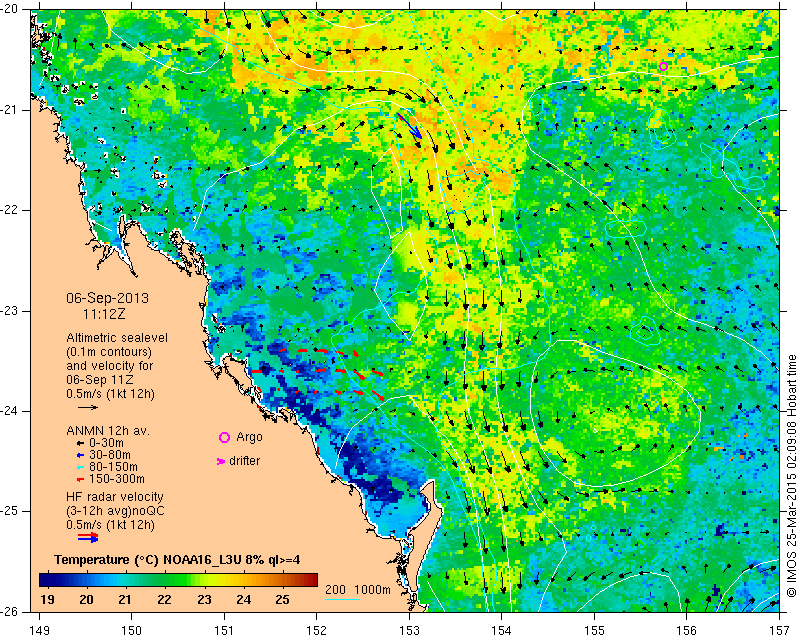The image size is (800, 640).
Task: Click the HF radar red-blue velocity scale arrow
Action: pyautogui.click(x=88, y=537)
